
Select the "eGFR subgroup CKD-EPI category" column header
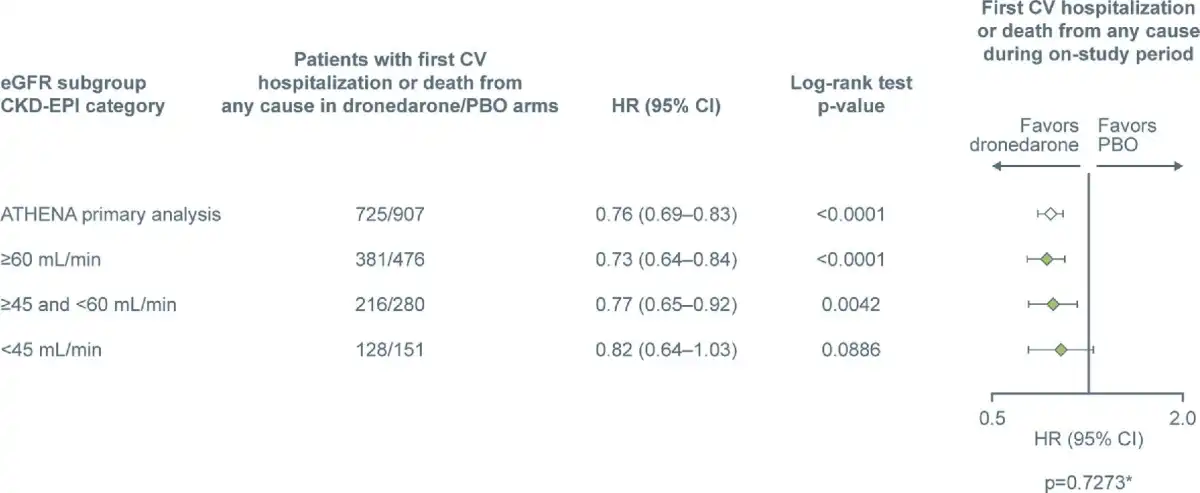83,95
